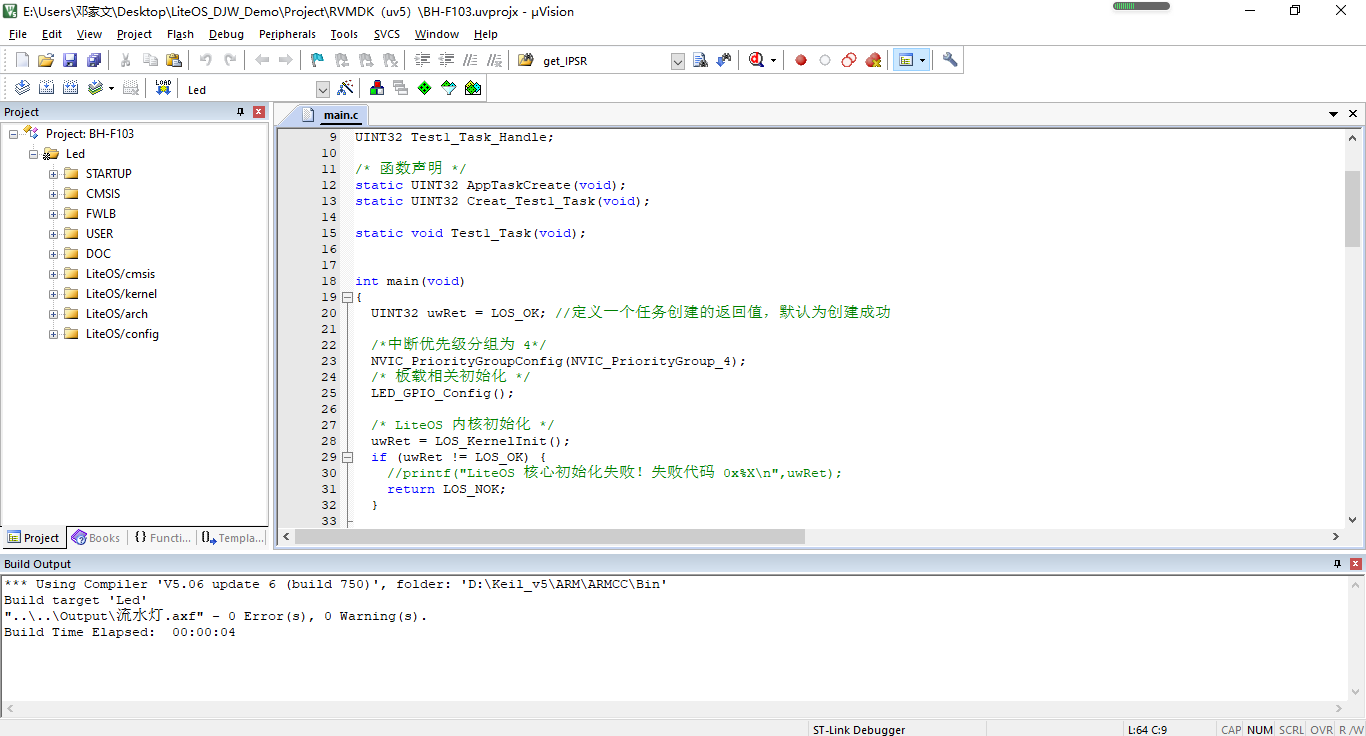The height and width of the screenshot is (736, 1366).
Task: Rebuild all target files icon
Action: pyautogui.click(x=70, y=88)
